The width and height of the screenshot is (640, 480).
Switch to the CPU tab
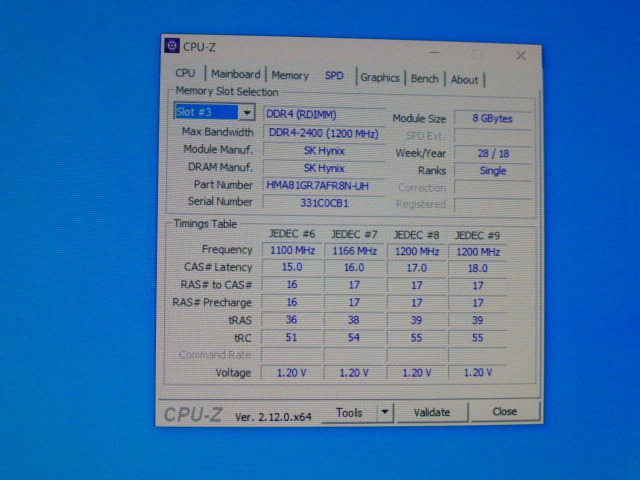click(x=185, y=73)
